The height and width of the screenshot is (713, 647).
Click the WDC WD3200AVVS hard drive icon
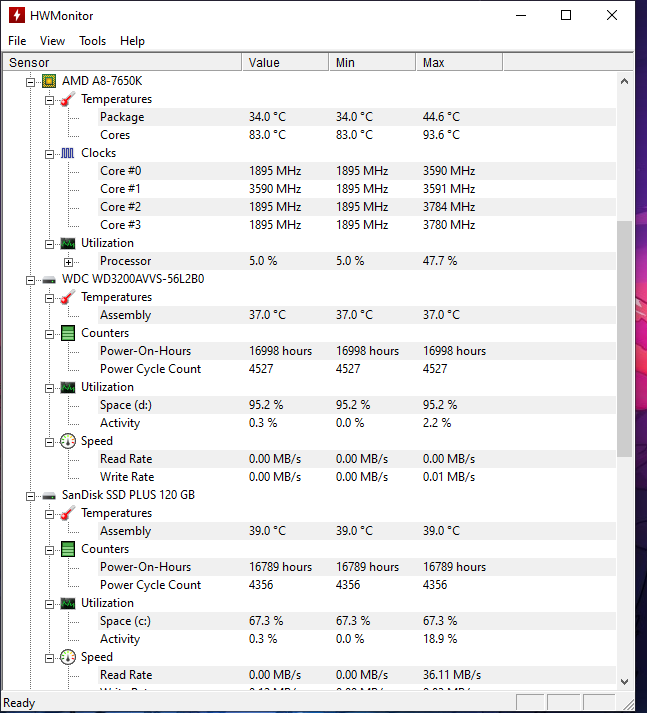tap(49, 279)
